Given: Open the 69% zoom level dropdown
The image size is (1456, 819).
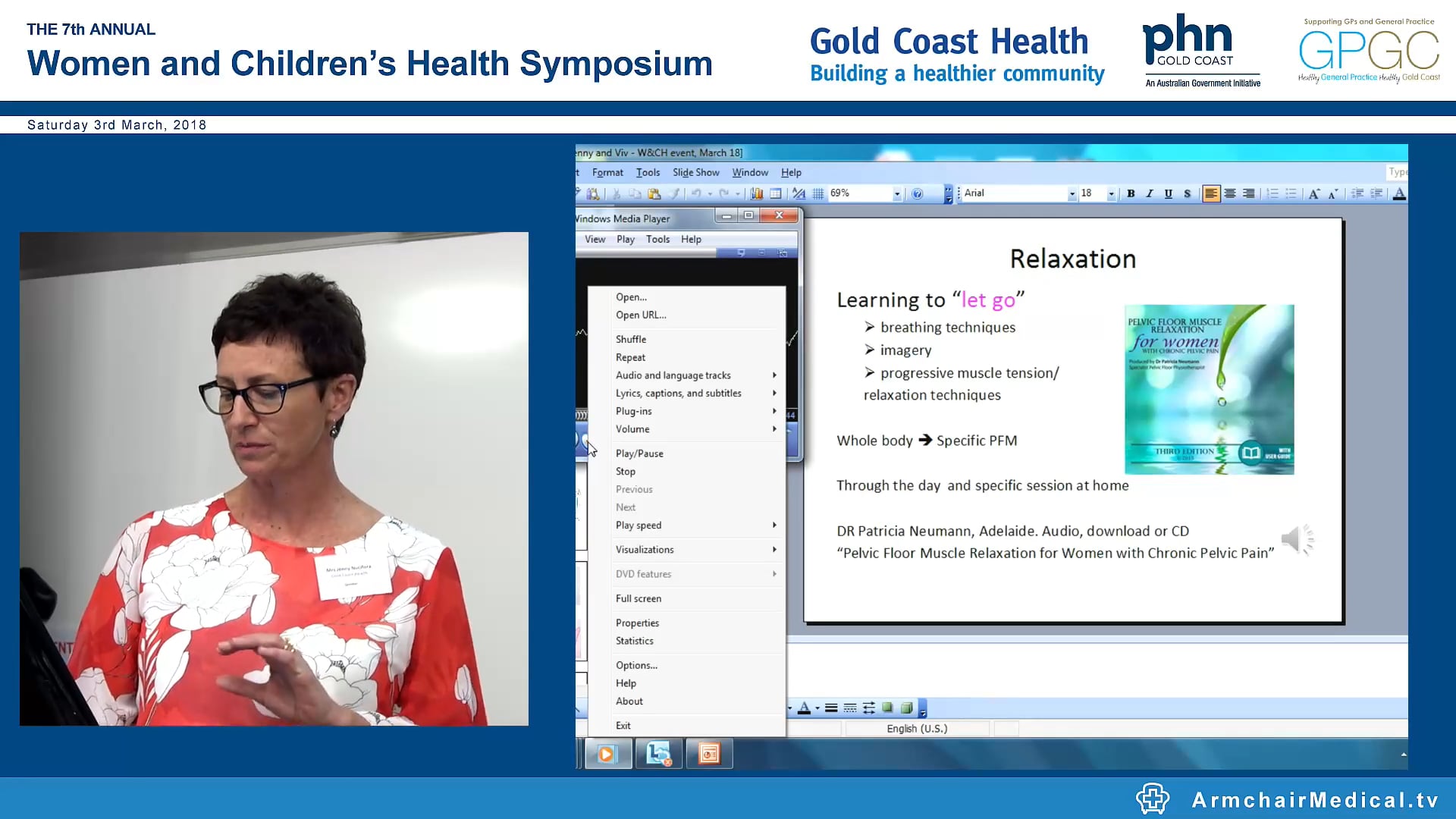Looking at the screenshot, I should click(896, 193).
